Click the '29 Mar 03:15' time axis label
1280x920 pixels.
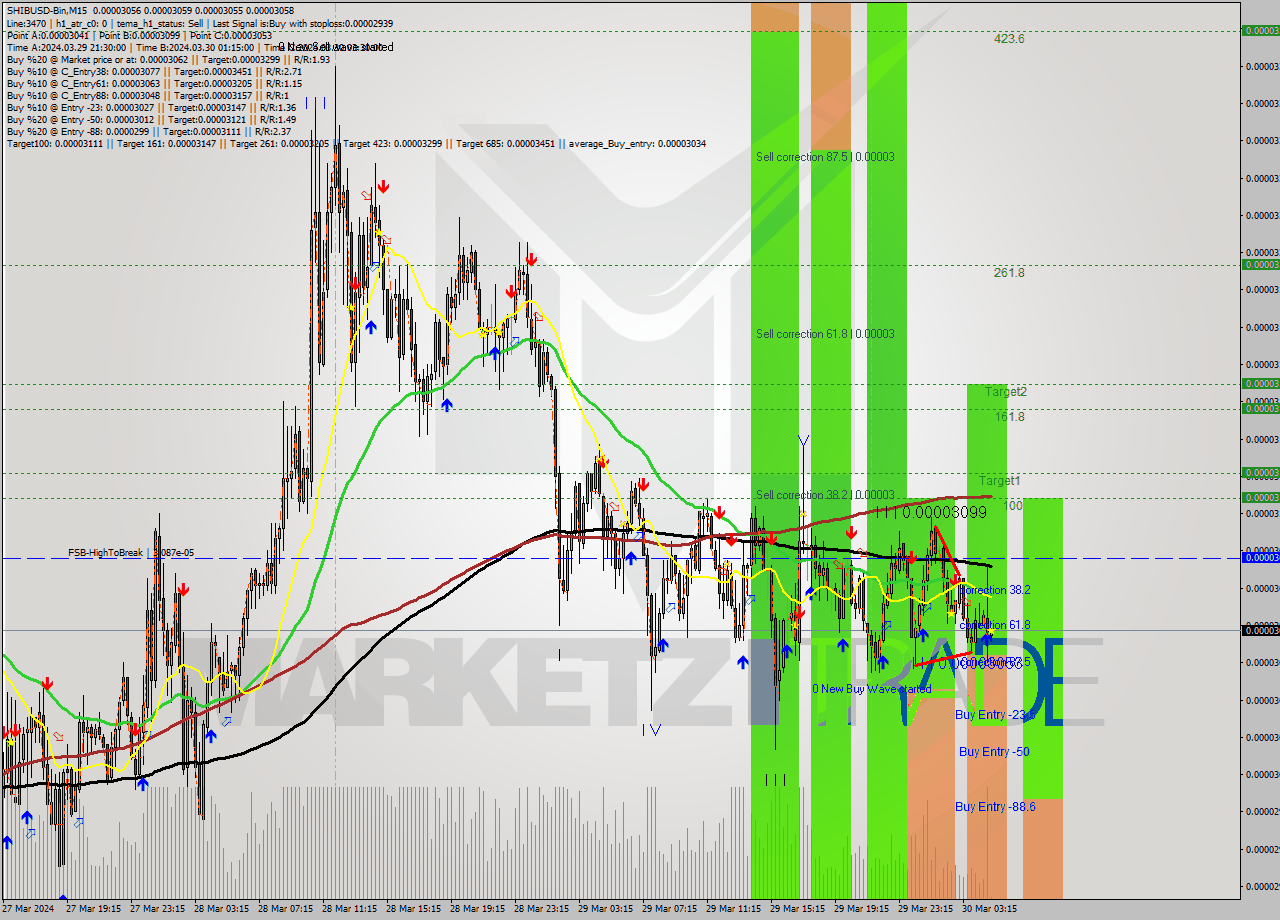point(606,909)
